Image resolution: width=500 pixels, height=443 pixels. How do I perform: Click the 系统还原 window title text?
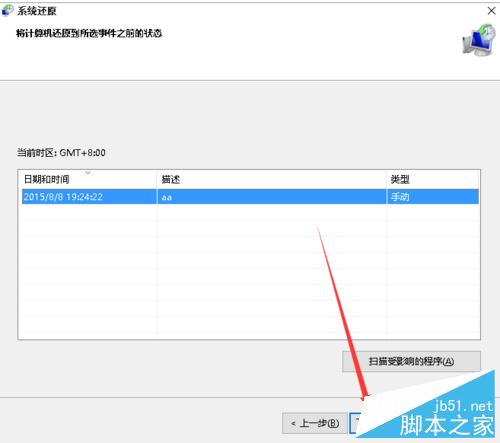click(x=37, y=11)
